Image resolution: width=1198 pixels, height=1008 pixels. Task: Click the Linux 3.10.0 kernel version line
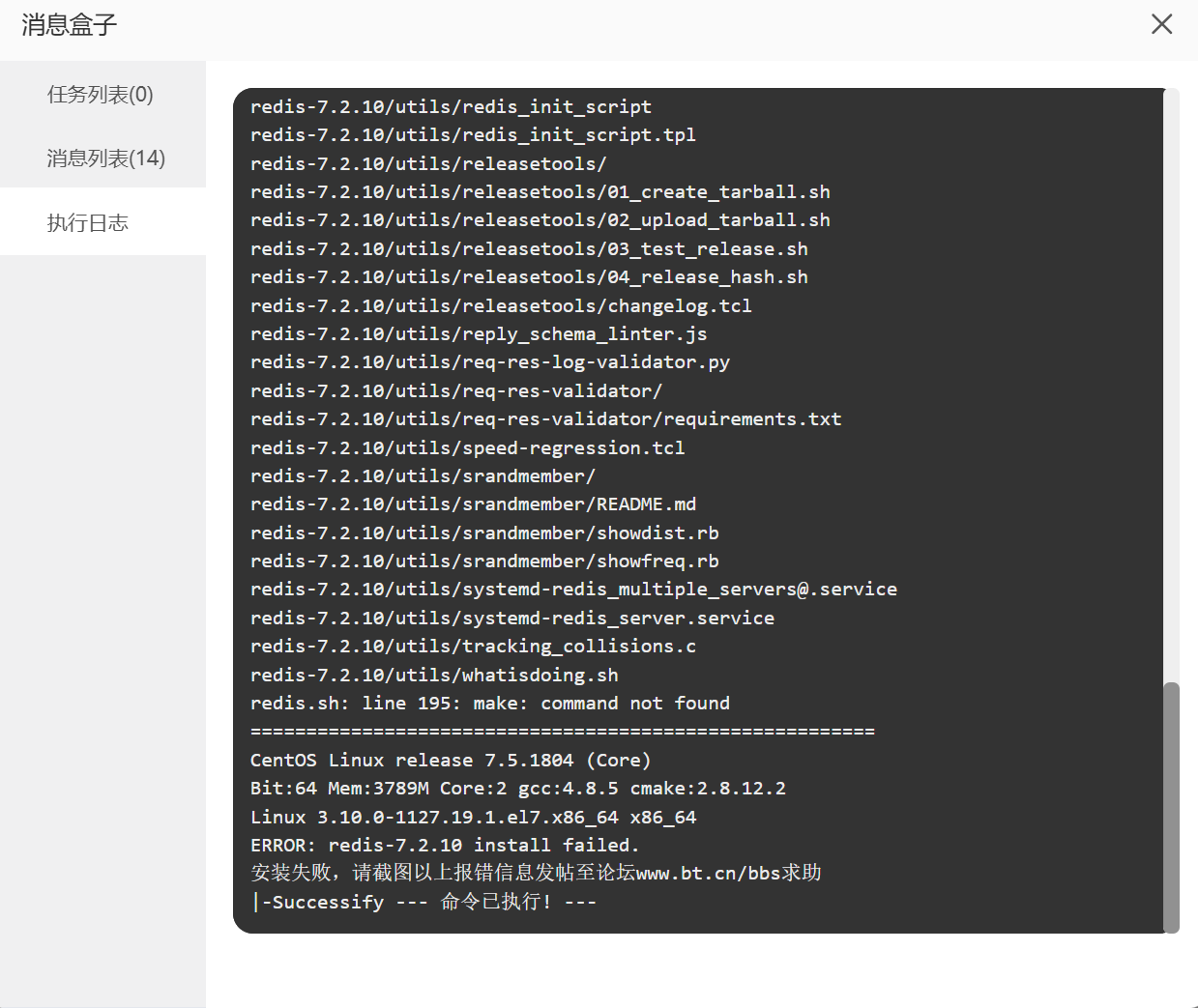pos(473,818)
